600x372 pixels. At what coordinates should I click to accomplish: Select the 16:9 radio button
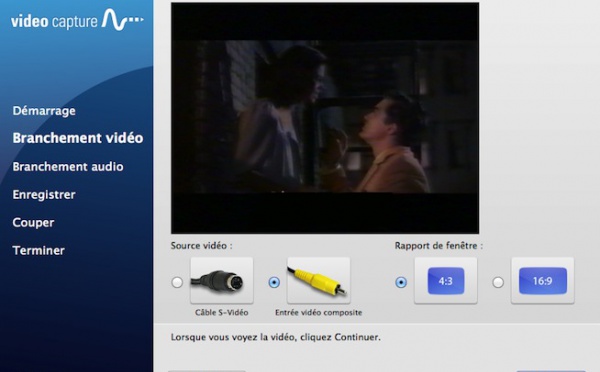point(498,282)
